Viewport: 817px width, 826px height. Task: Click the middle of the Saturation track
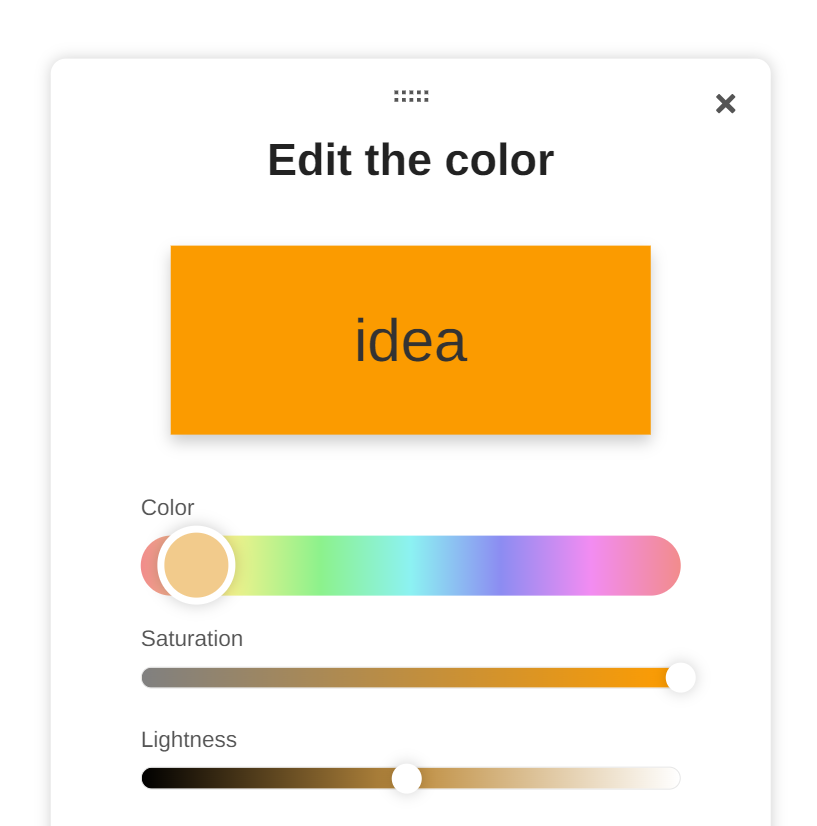coord(410,677)
